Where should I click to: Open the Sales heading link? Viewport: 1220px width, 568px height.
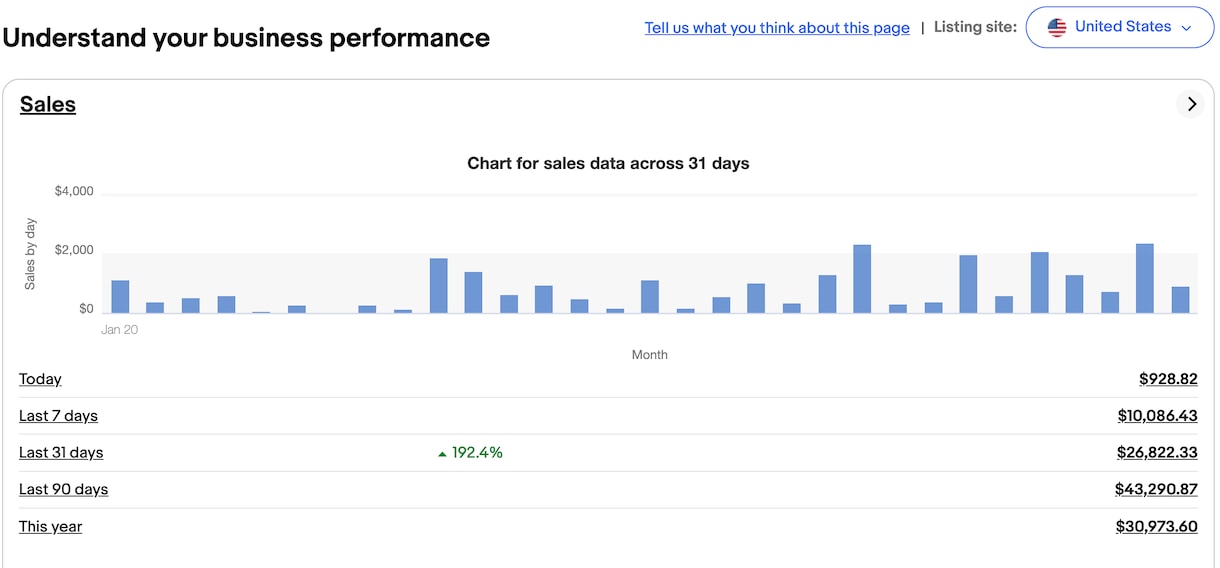pyautogui.click(x=48, y=104)
